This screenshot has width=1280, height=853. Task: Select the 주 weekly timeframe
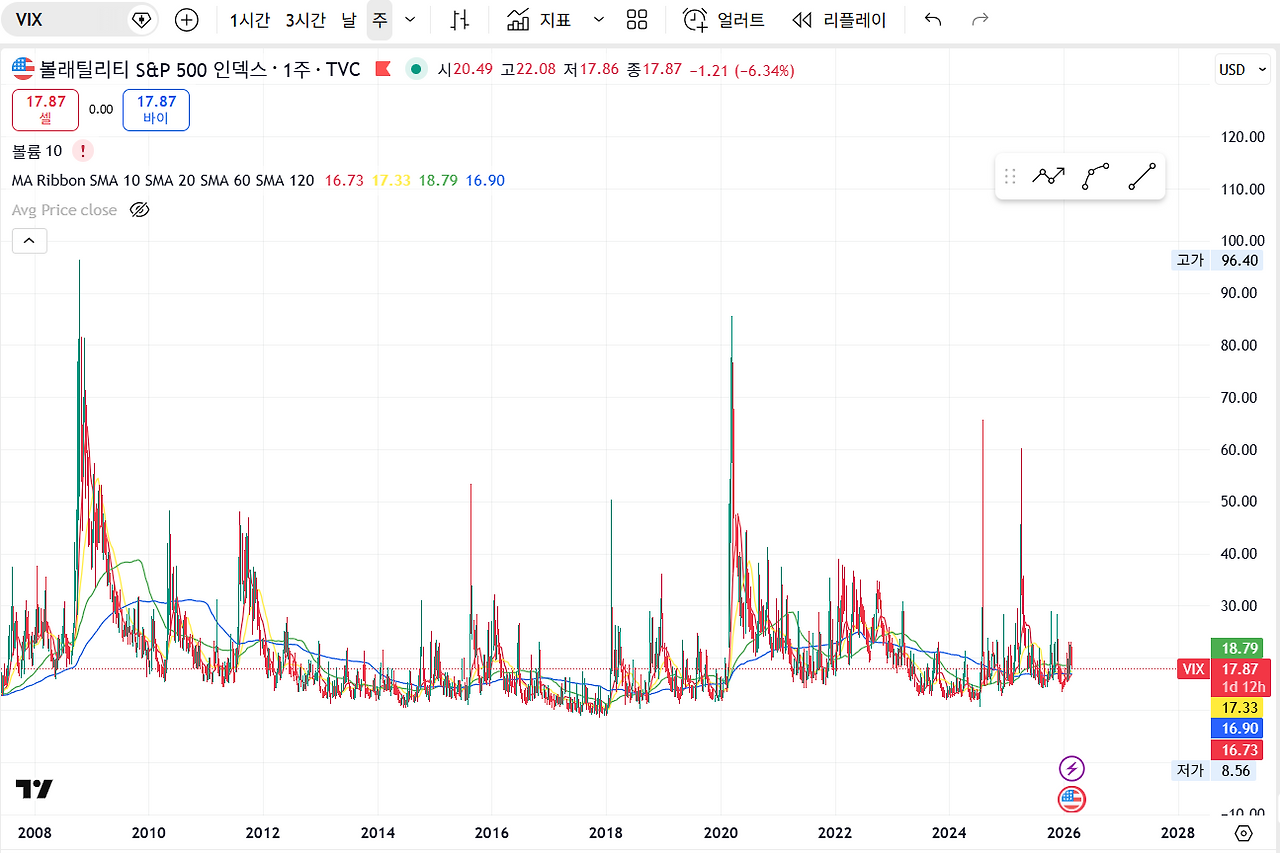(380, 20)
